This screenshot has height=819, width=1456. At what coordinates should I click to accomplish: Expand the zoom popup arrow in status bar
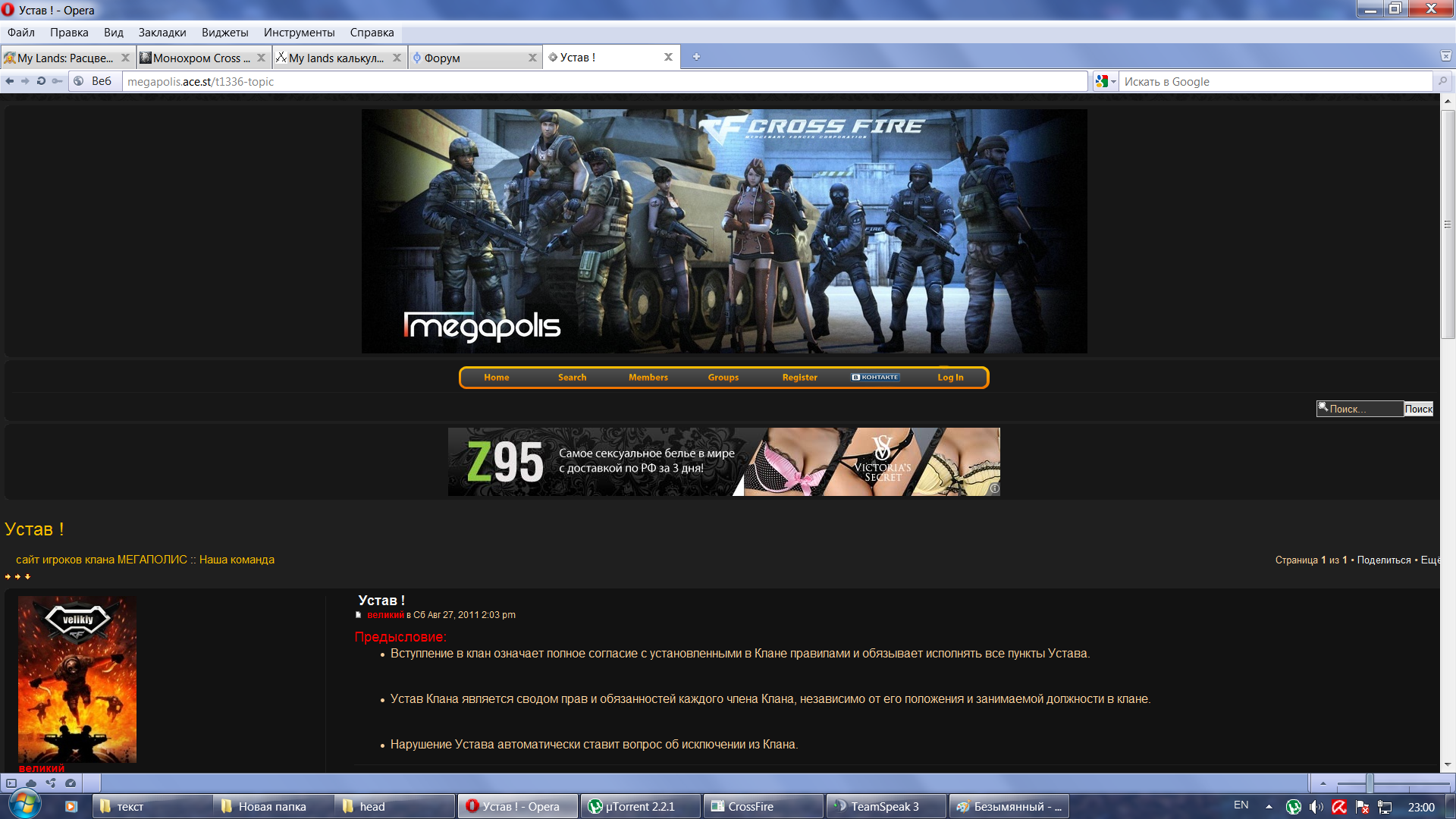click(1323, 783)
